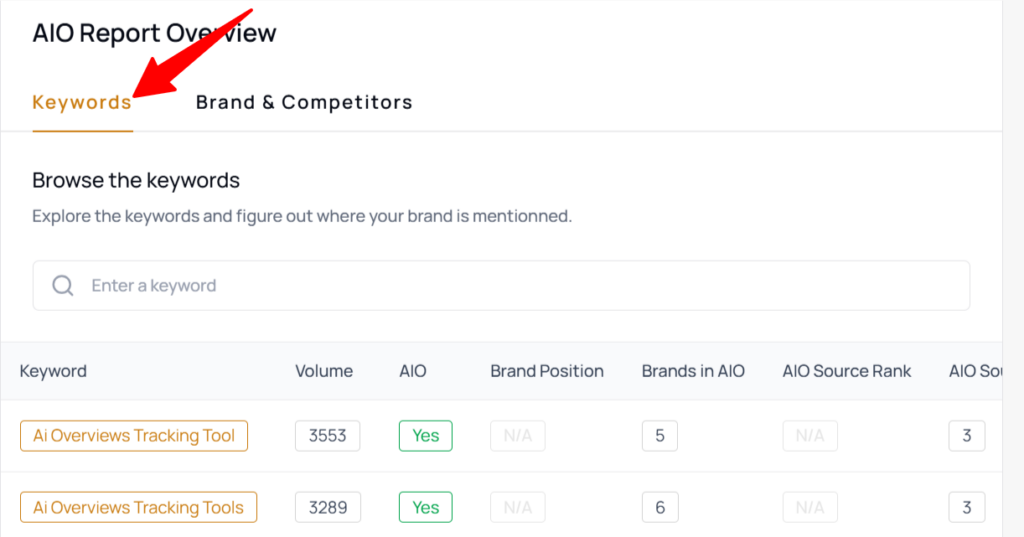Sort by the Keyword column header
Screen dimensions: 1024x537
(x=53, y=371)
